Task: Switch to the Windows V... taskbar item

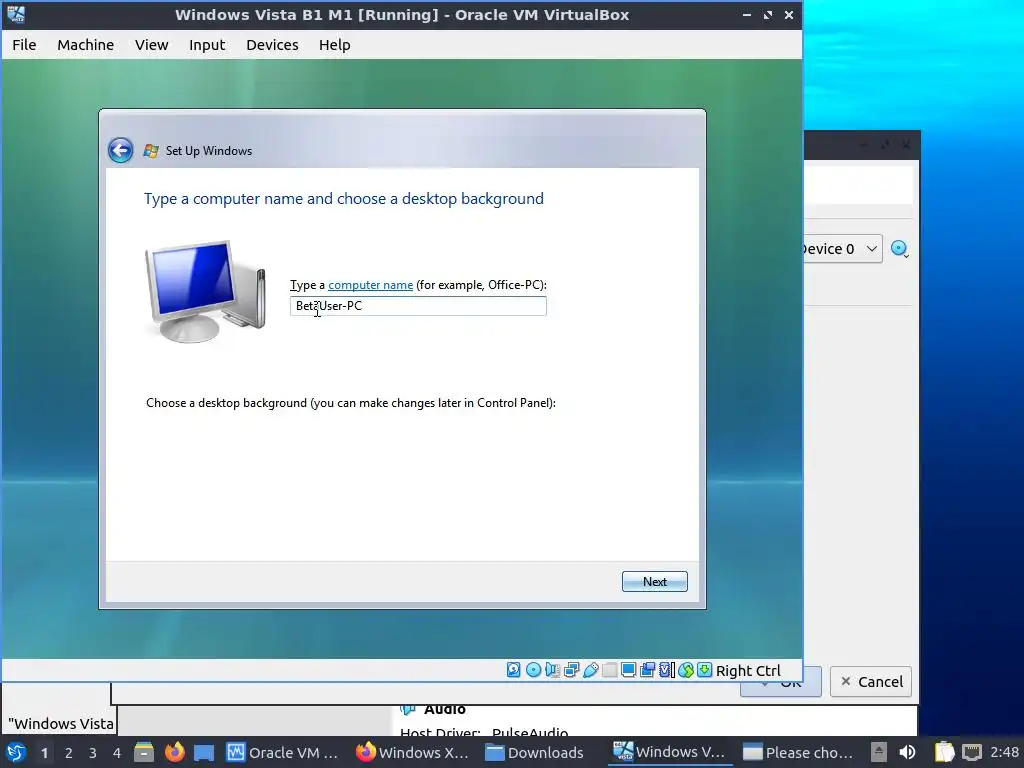Action: 669,752
